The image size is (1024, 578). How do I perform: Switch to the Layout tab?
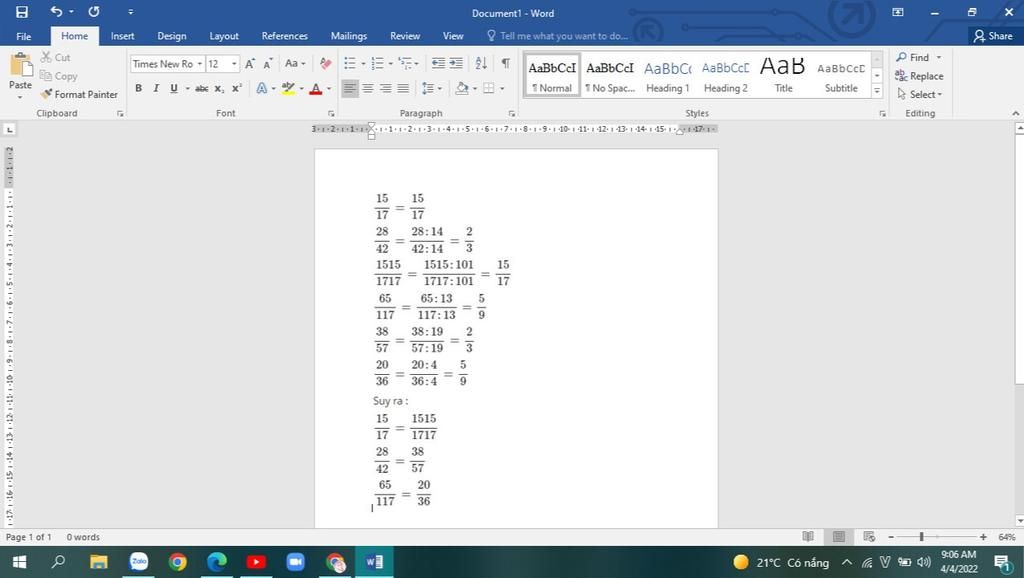[224, 36]
